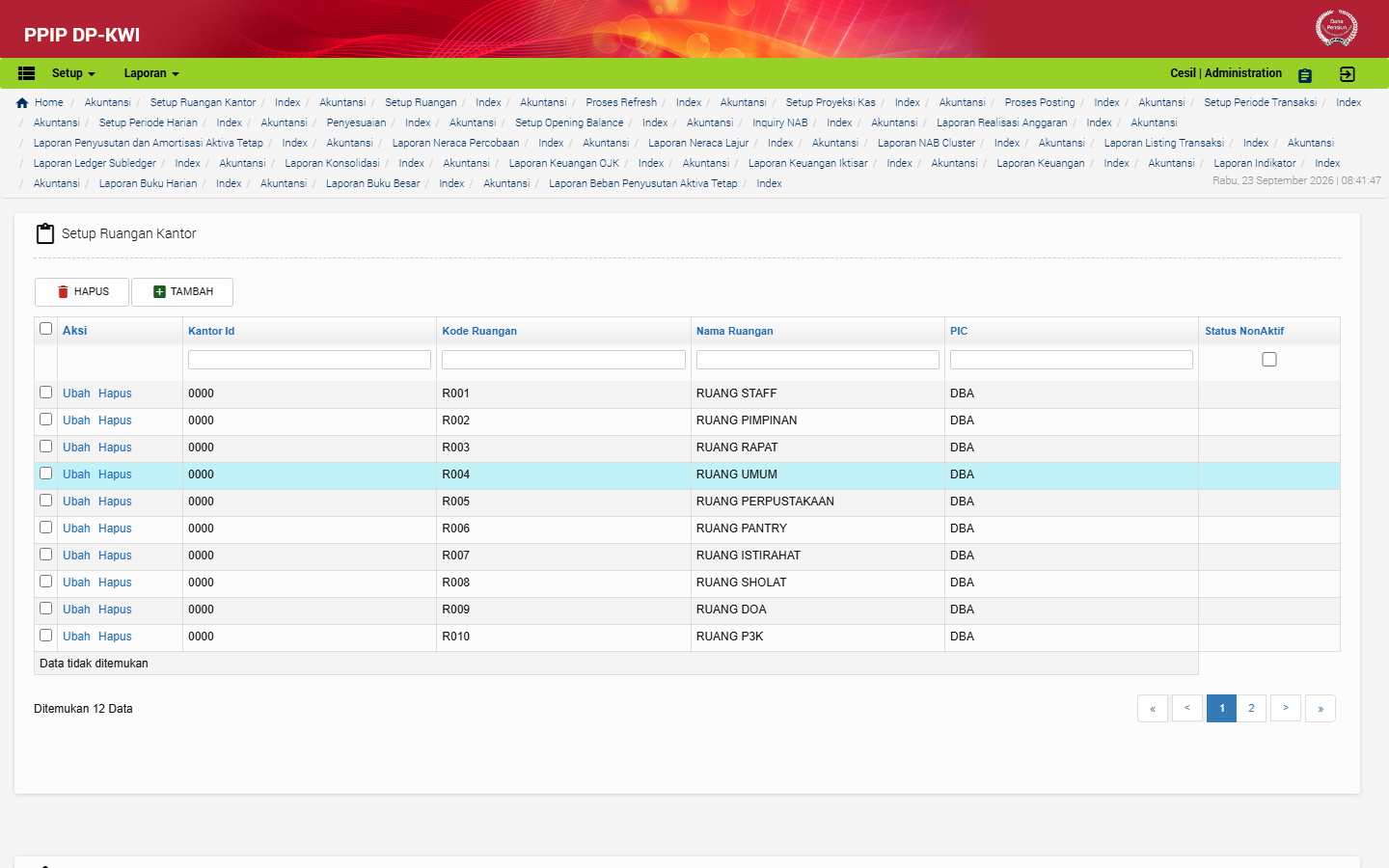
Task: Click Hapus for RUANG PERPUSTAKAAN row
Action: tap(115, 502)
